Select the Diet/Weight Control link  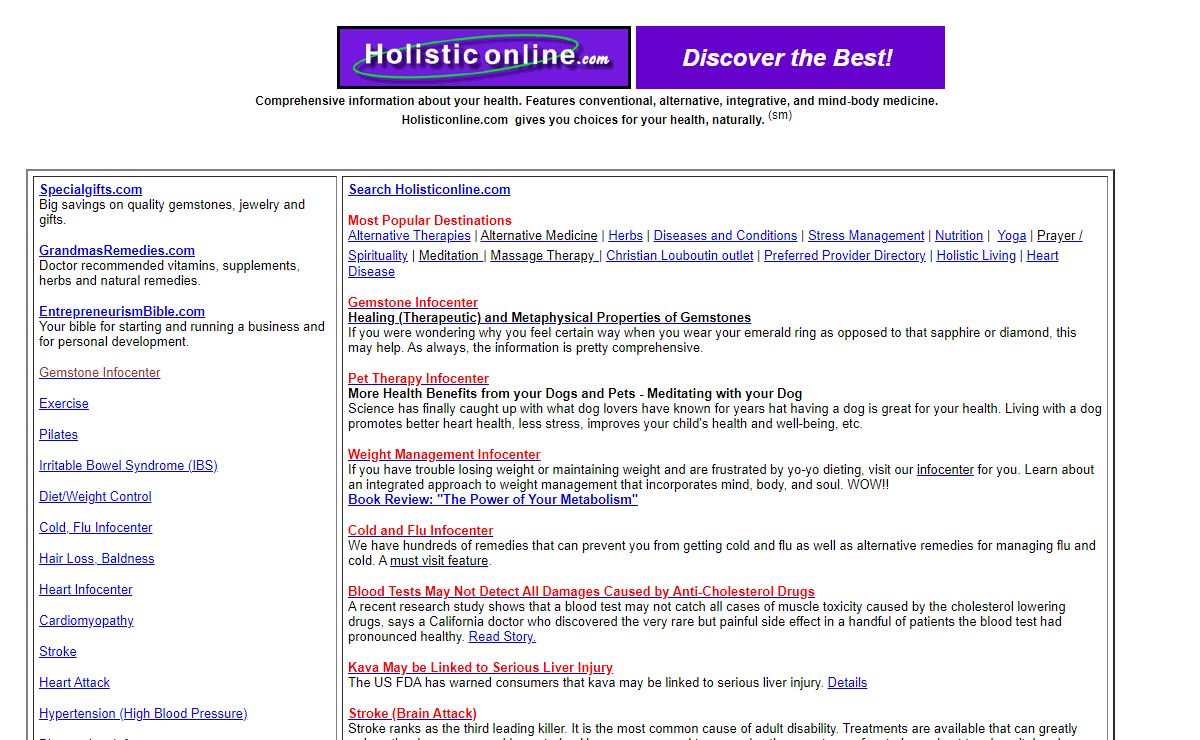pyautogui.click(x=95, y=496)
